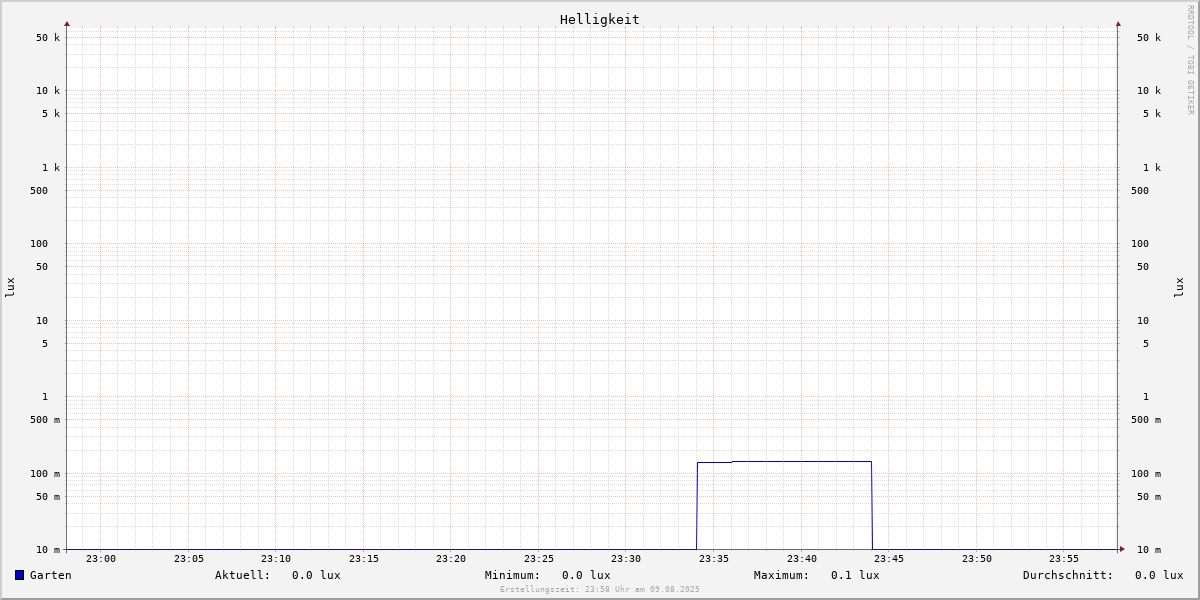Click the 10 m label on left axis
This screenshot has height=600, width=1200.
click(x=48, y=550)
